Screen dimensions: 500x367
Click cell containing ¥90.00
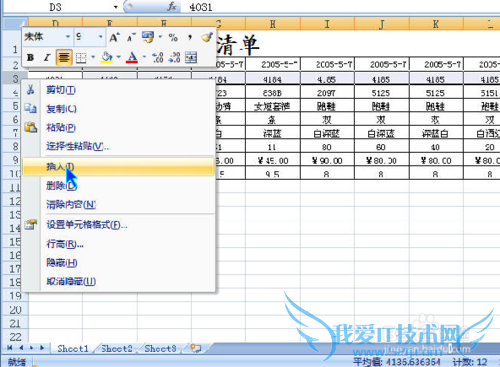pyautogui.click(x=327, y=161)
